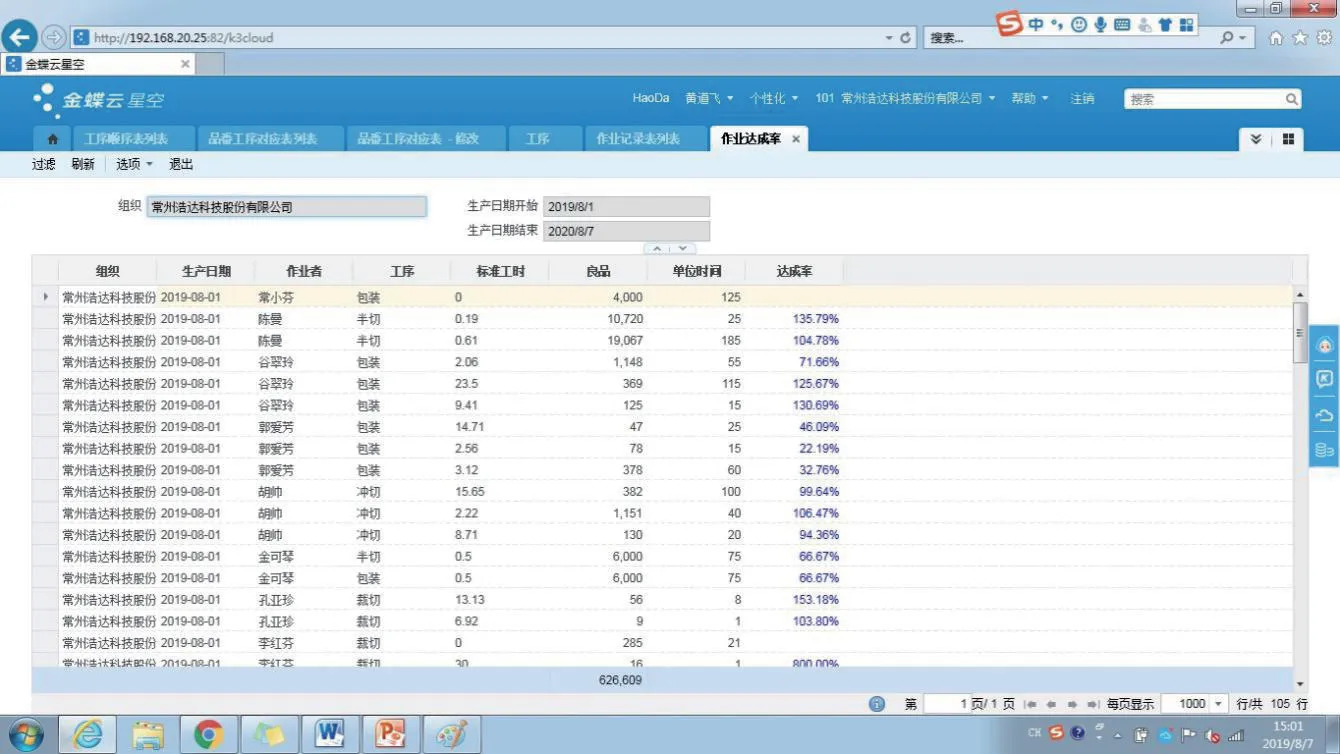Open the 101 常州洁达科技 organization dropdown
This screenshot has height=754, width=1340.
tap(905, 98)
